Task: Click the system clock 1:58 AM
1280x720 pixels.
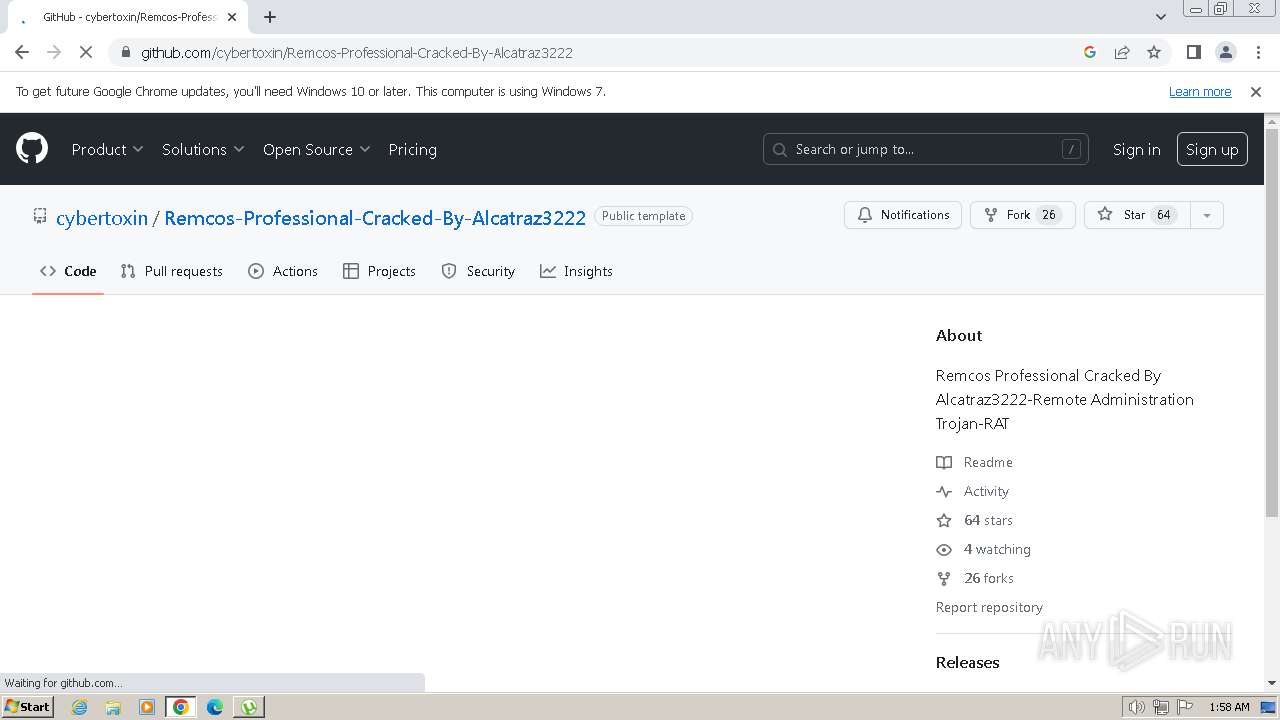Action: click(x=1229, y=707)
